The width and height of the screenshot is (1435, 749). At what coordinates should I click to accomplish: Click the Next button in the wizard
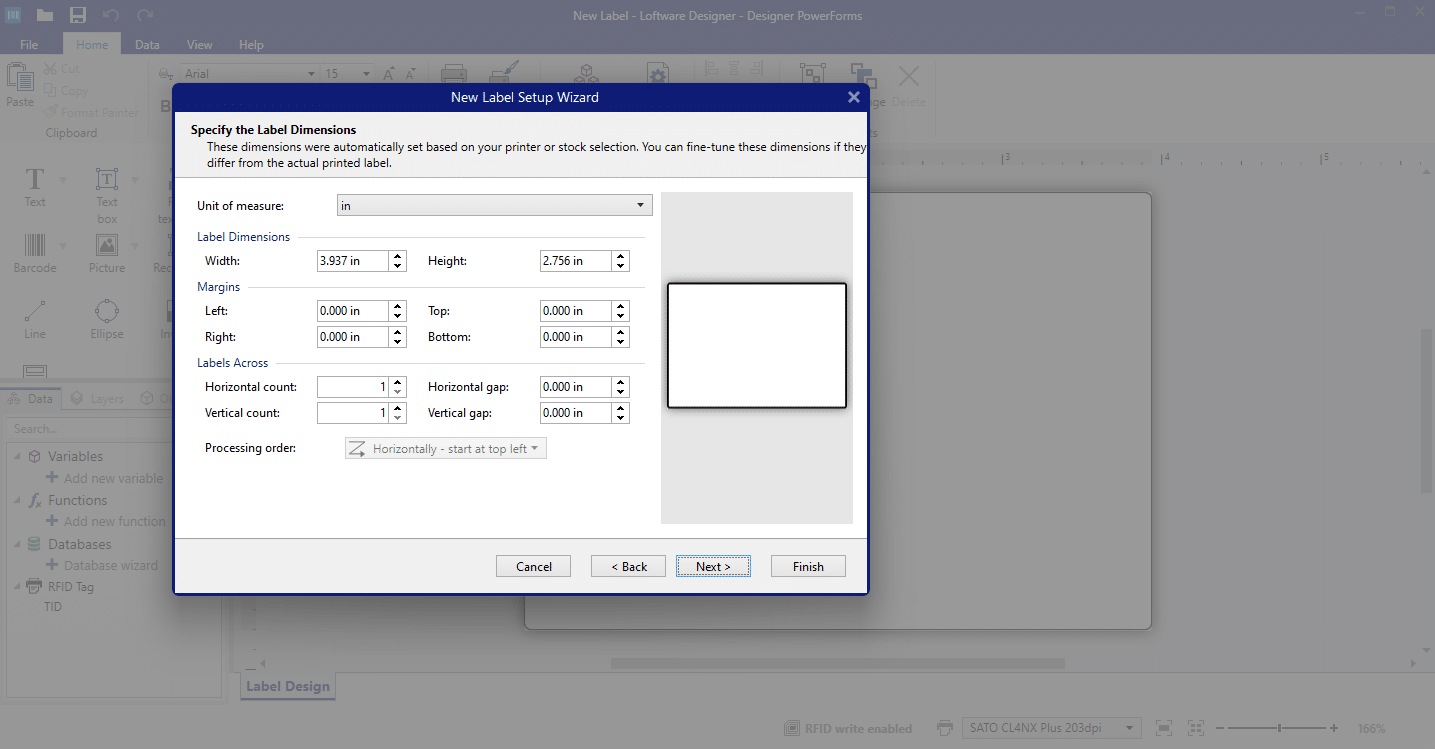click(713, 565)
